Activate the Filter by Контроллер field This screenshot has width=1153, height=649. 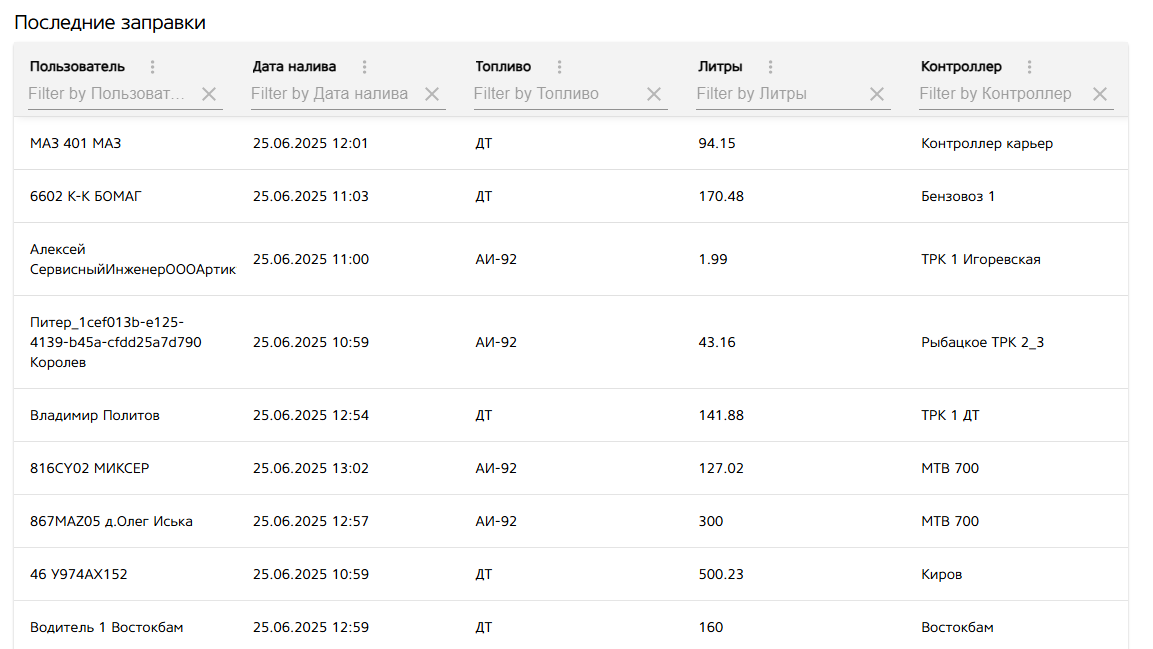pos(1000,94)
